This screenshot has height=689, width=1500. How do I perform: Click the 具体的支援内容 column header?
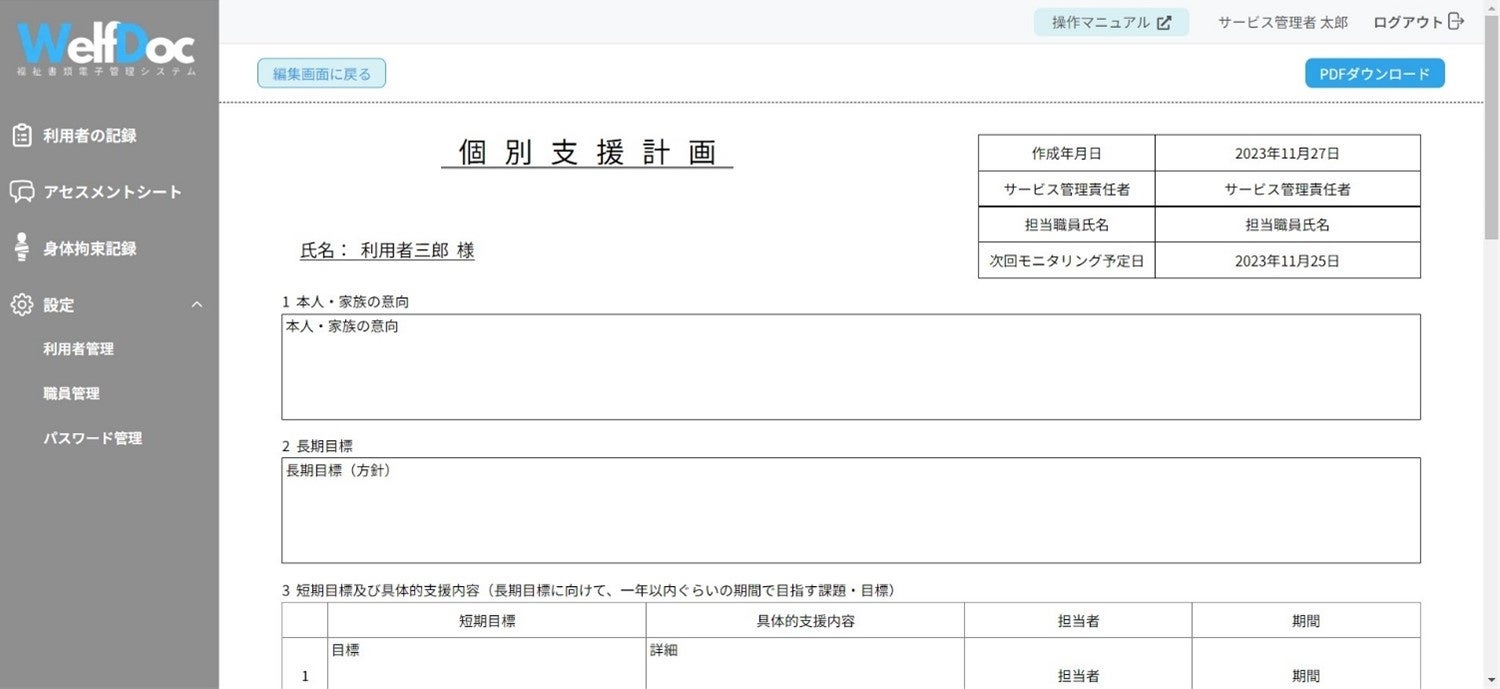[x=805, y=621]
